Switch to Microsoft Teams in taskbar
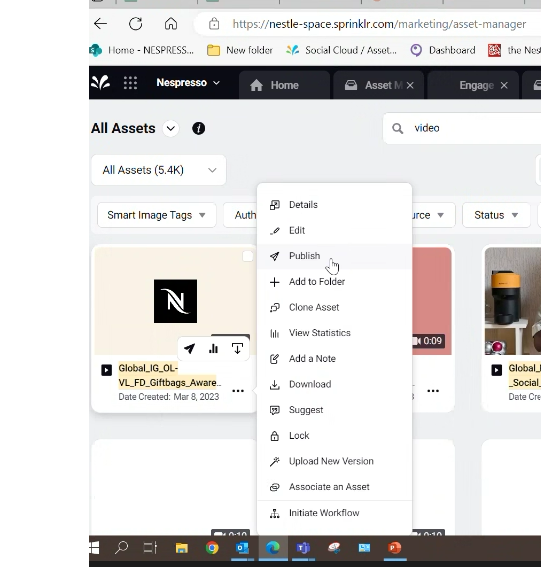 303,548
